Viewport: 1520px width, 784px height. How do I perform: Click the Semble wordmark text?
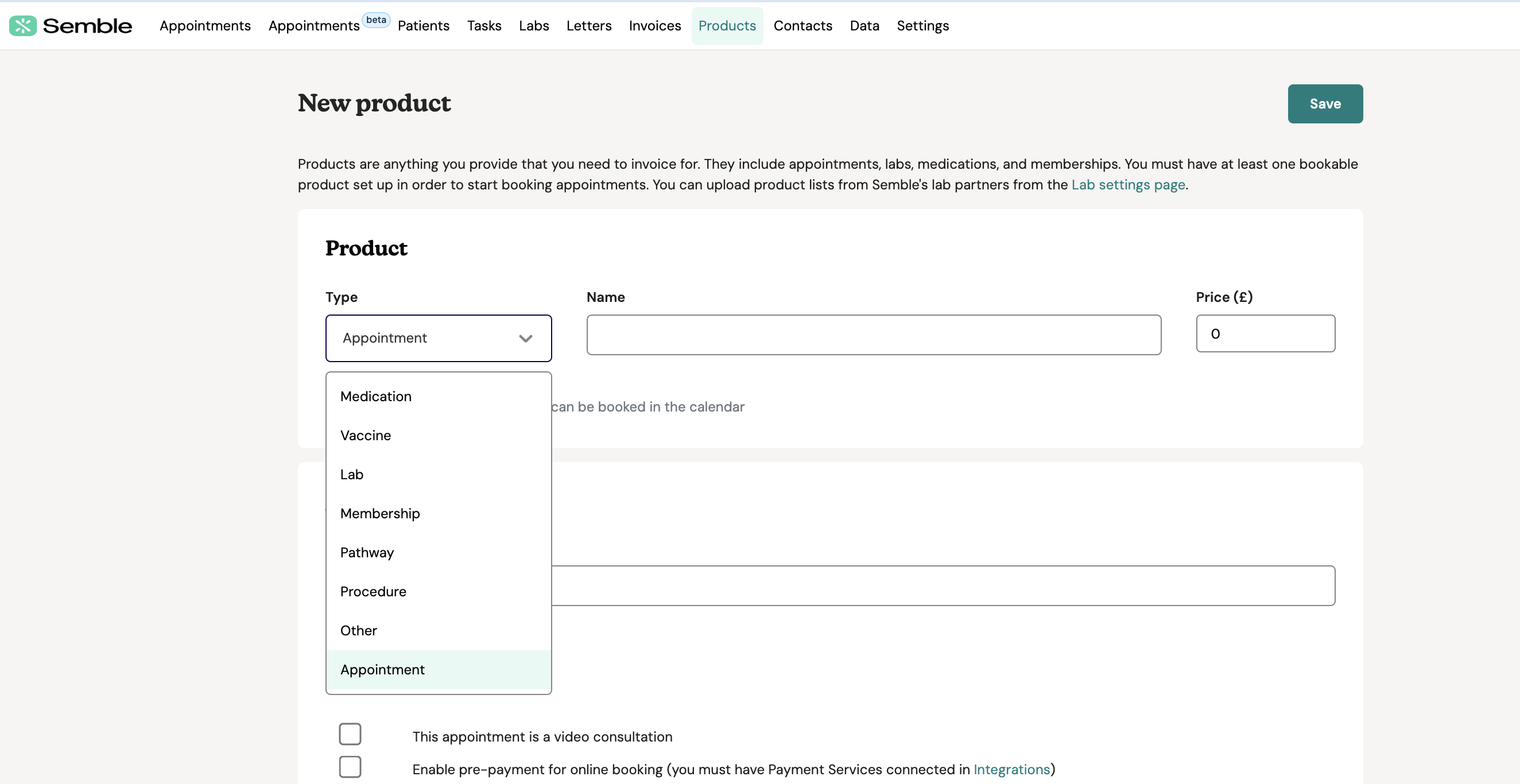coord(87,26)
